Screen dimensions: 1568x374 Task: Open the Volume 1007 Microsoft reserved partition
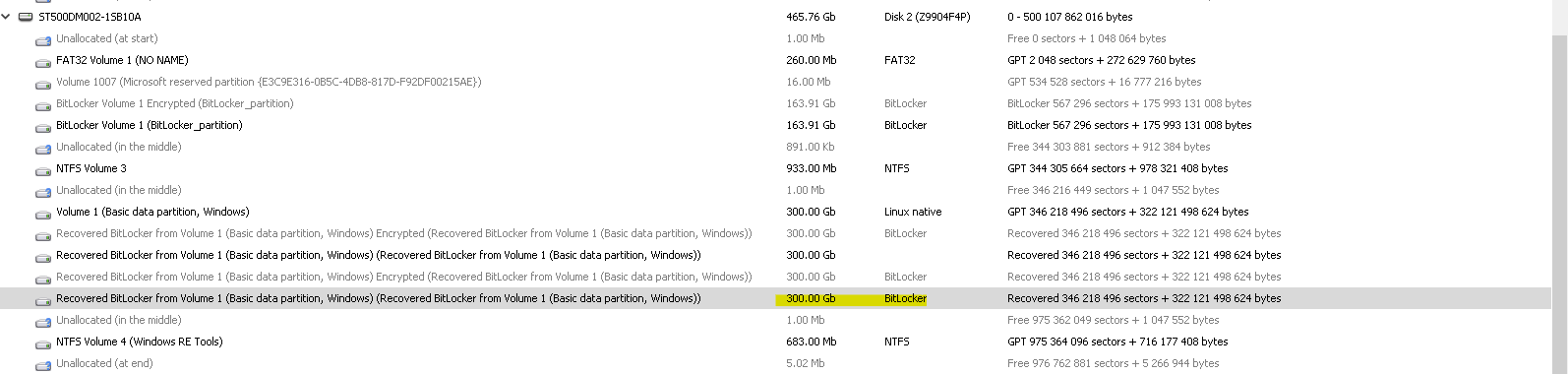pos(269,82)
